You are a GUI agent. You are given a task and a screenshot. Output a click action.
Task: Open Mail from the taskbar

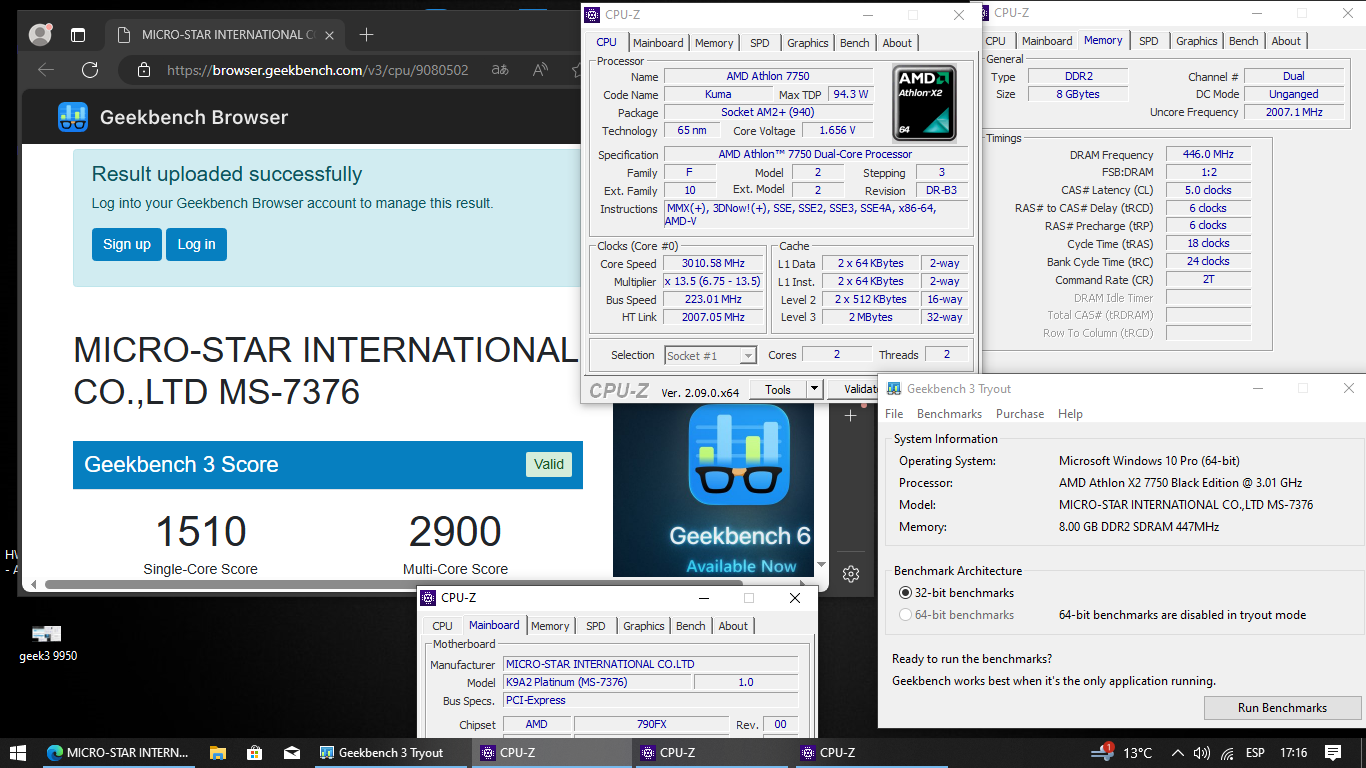291,753
